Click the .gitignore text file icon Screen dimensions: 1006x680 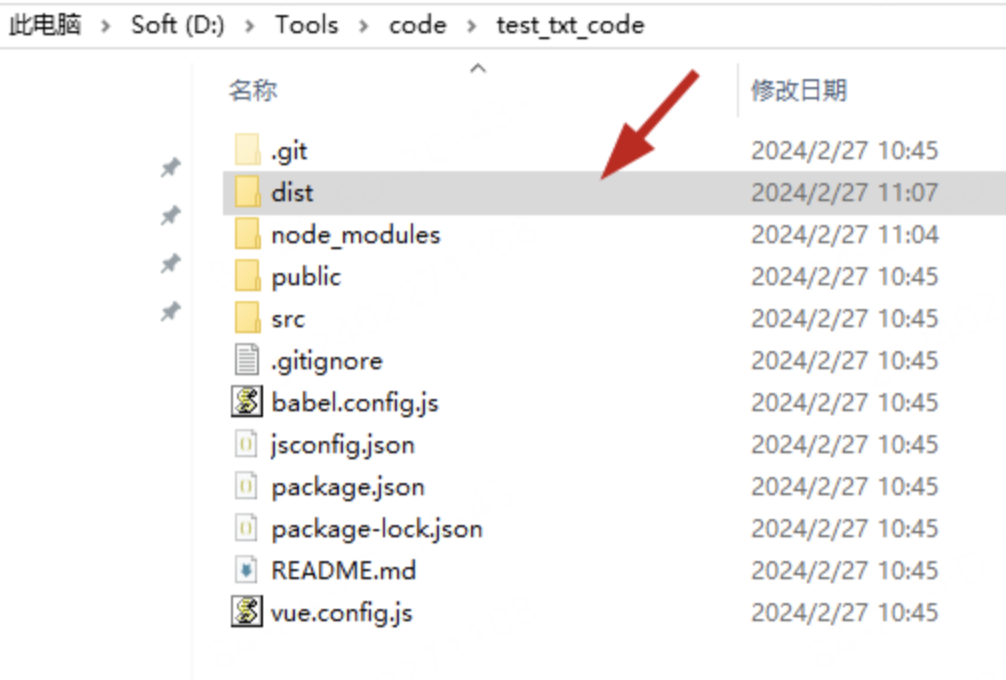pos(246,360)
